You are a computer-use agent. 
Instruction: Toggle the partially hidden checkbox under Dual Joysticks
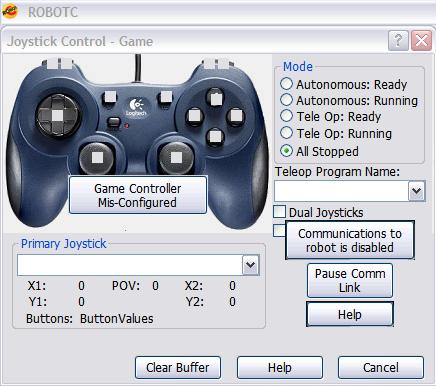click(x=279, y=230)
